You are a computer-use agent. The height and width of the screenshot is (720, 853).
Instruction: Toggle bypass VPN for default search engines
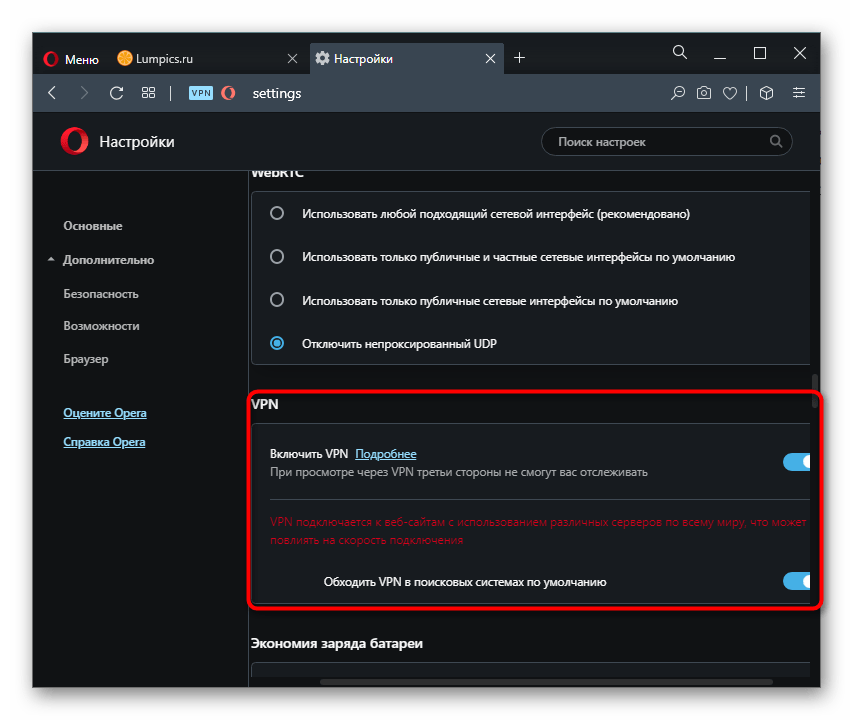pos(797,581)
